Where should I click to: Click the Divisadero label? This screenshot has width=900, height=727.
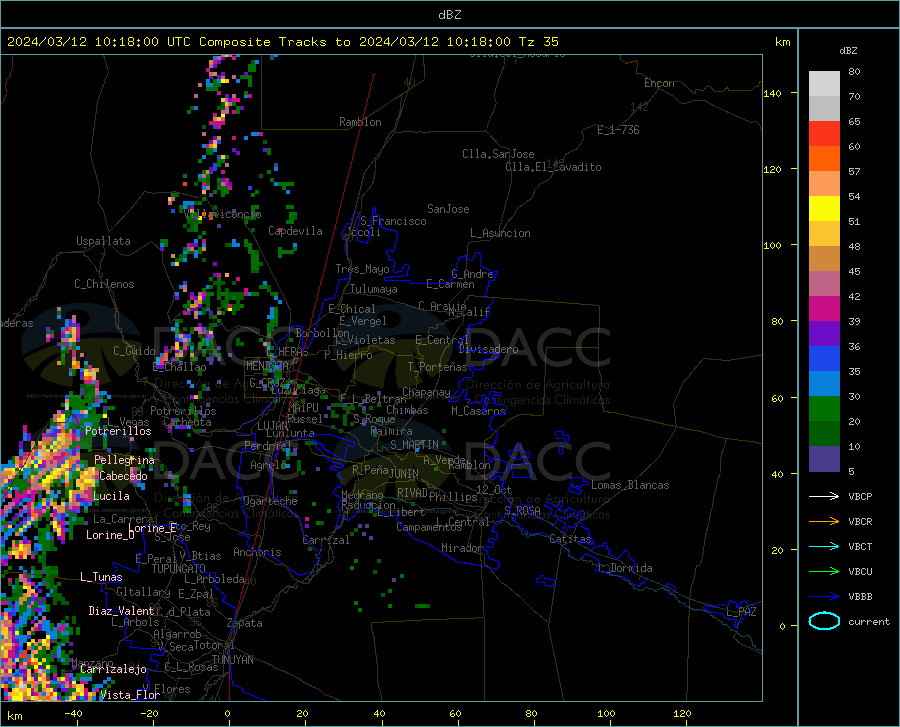click(488, 349)
